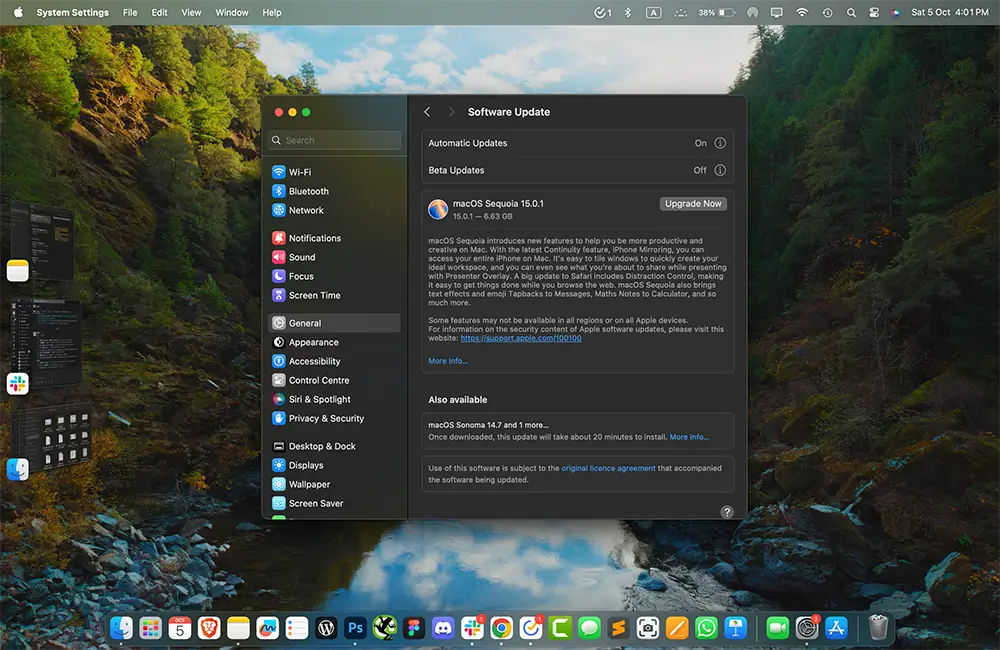Viewport: 1000px width, 650px height.
Task: Open Google Chrome from the Dock
Action: tap(502, 628)
